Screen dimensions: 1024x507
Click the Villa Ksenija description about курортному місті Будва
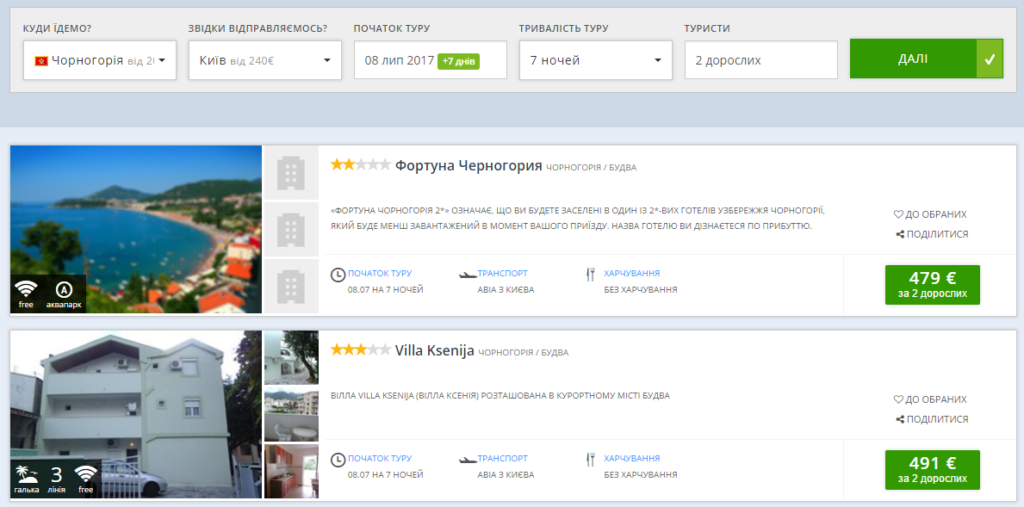[x=500, y=395]
